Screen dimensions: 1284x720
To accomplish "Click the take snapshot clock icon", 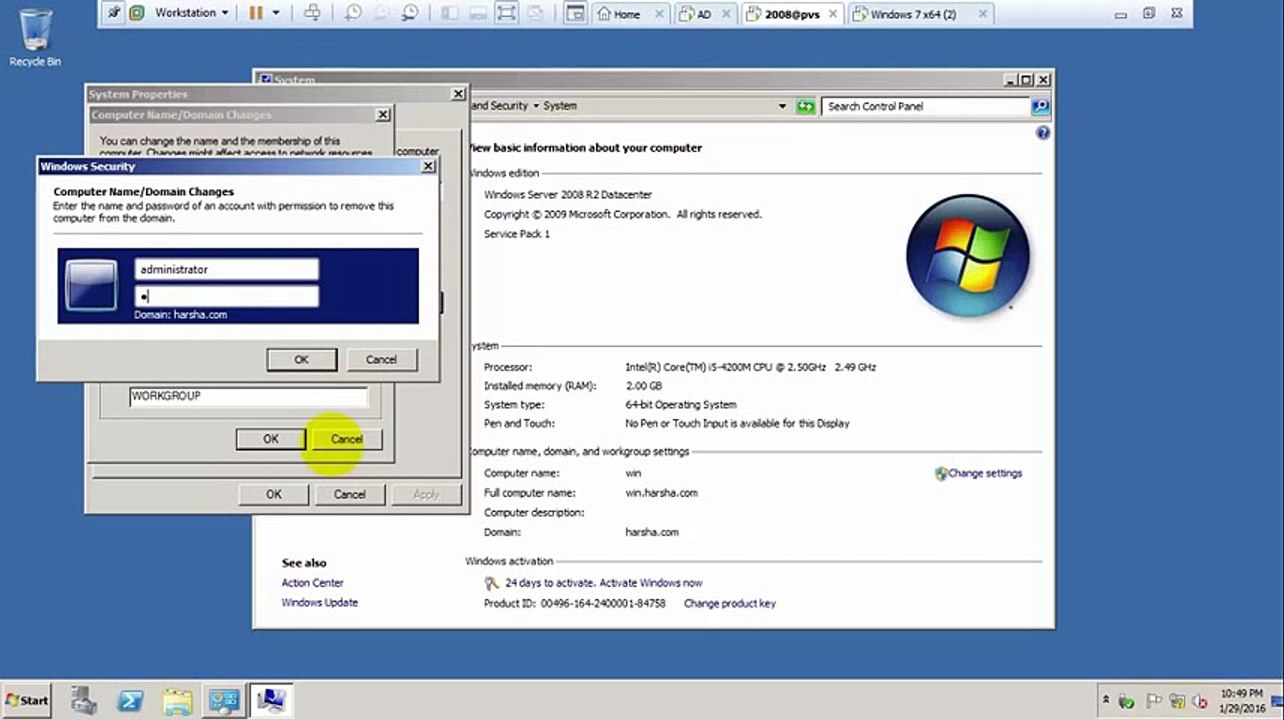I will (x=352, y=13).
